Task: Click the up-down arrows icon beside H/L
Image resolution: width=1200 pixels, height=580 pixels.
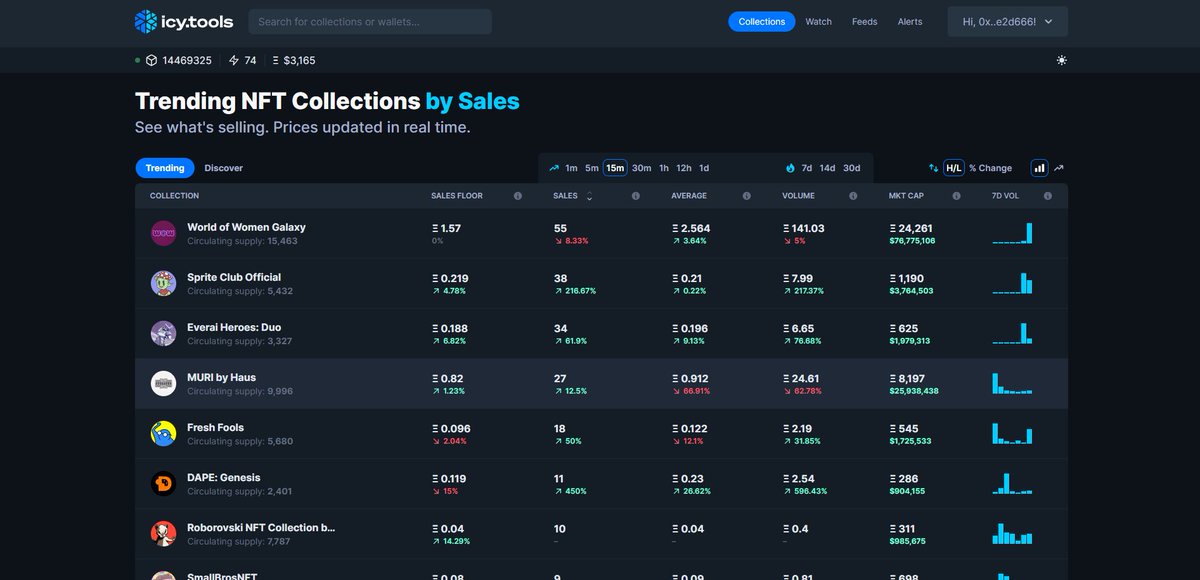Action: tap(933, 168)
